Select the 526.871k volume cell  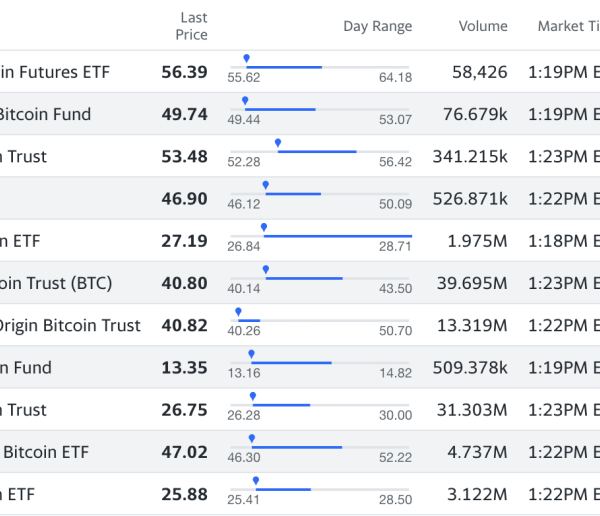(470, 199)
